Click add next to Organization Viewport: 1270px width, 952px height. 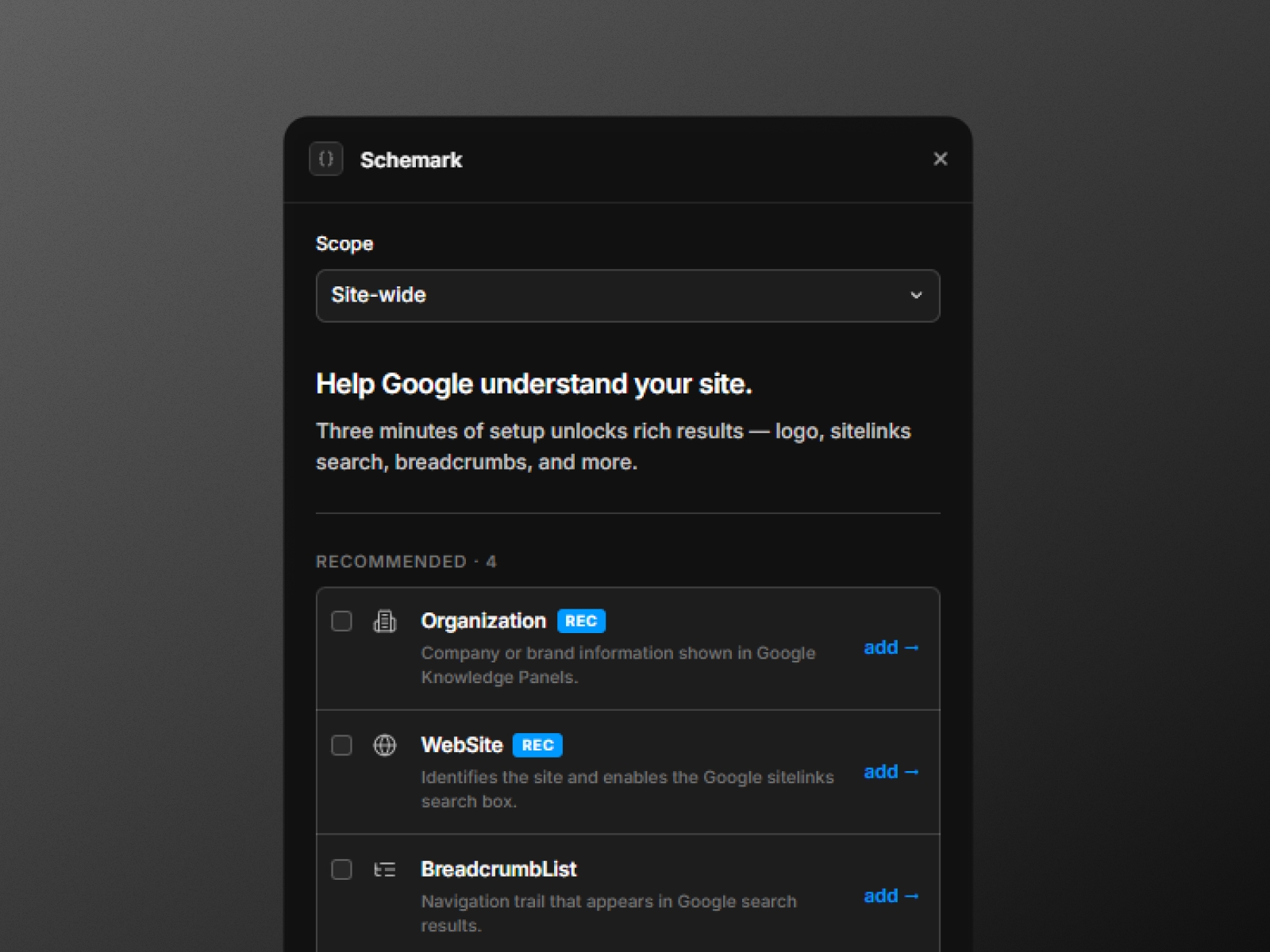[x=891, y=647]
